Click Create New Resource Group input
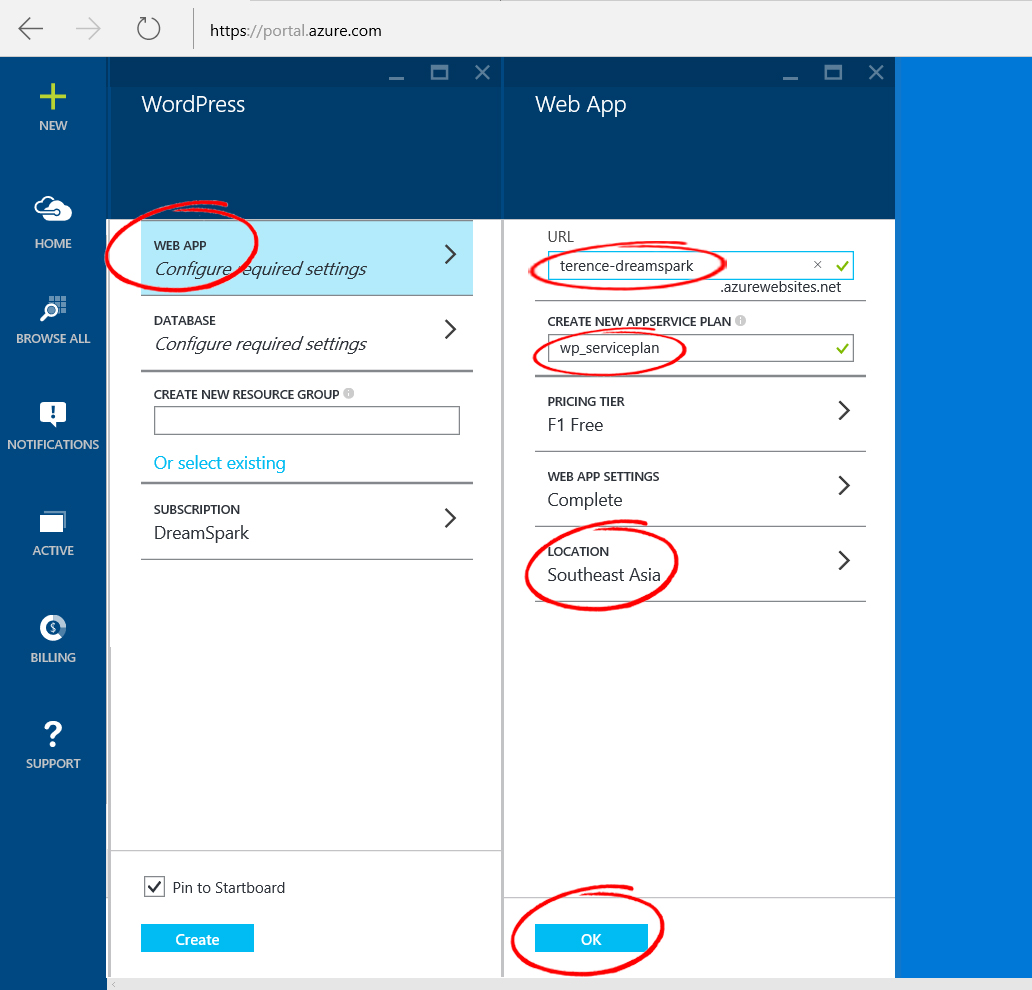 pyautogui.click(x=307, y=421)
